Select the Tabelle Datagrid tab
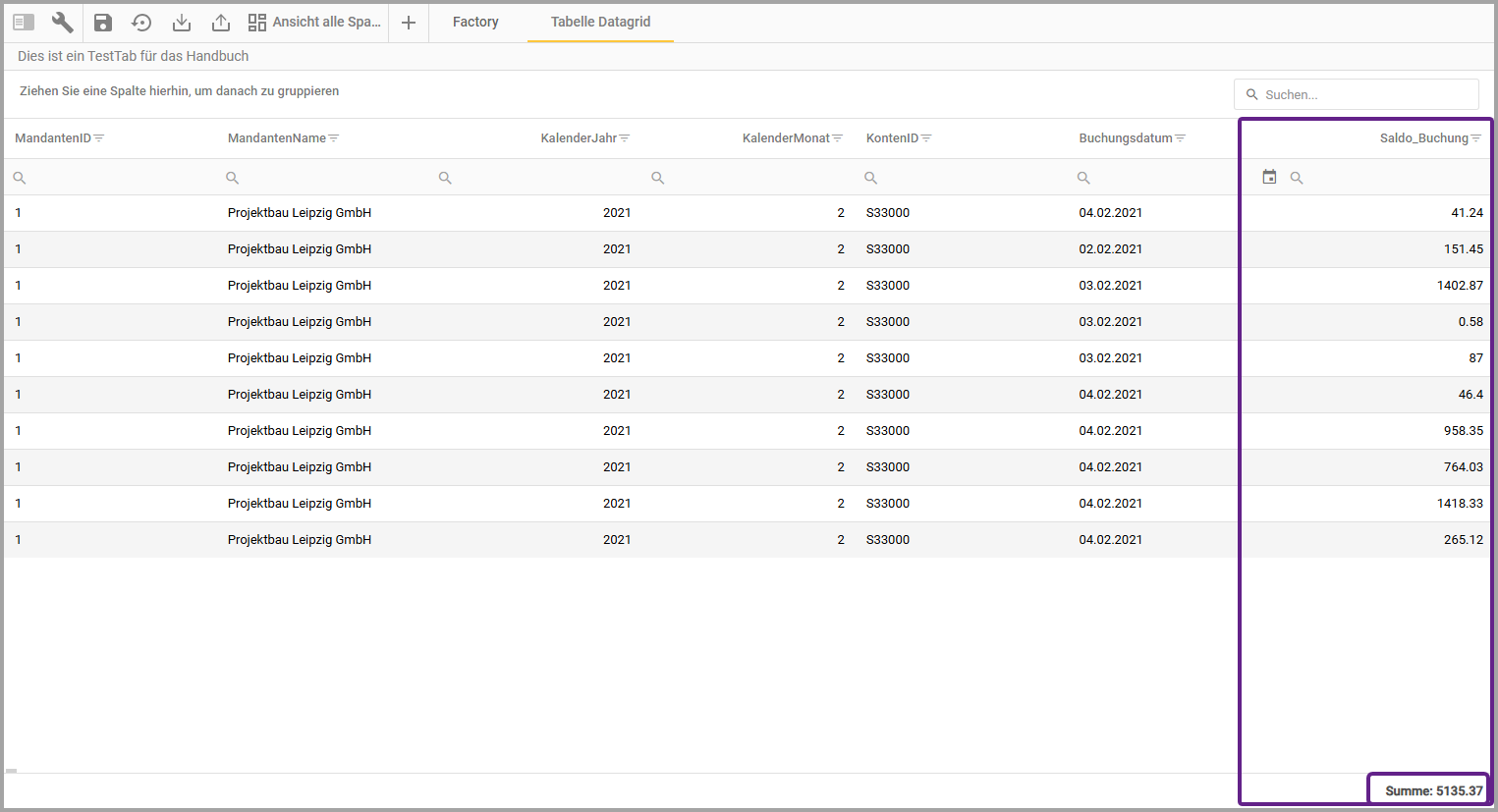Viewport: 1498px width, 812px height. [x=600, y=22]
